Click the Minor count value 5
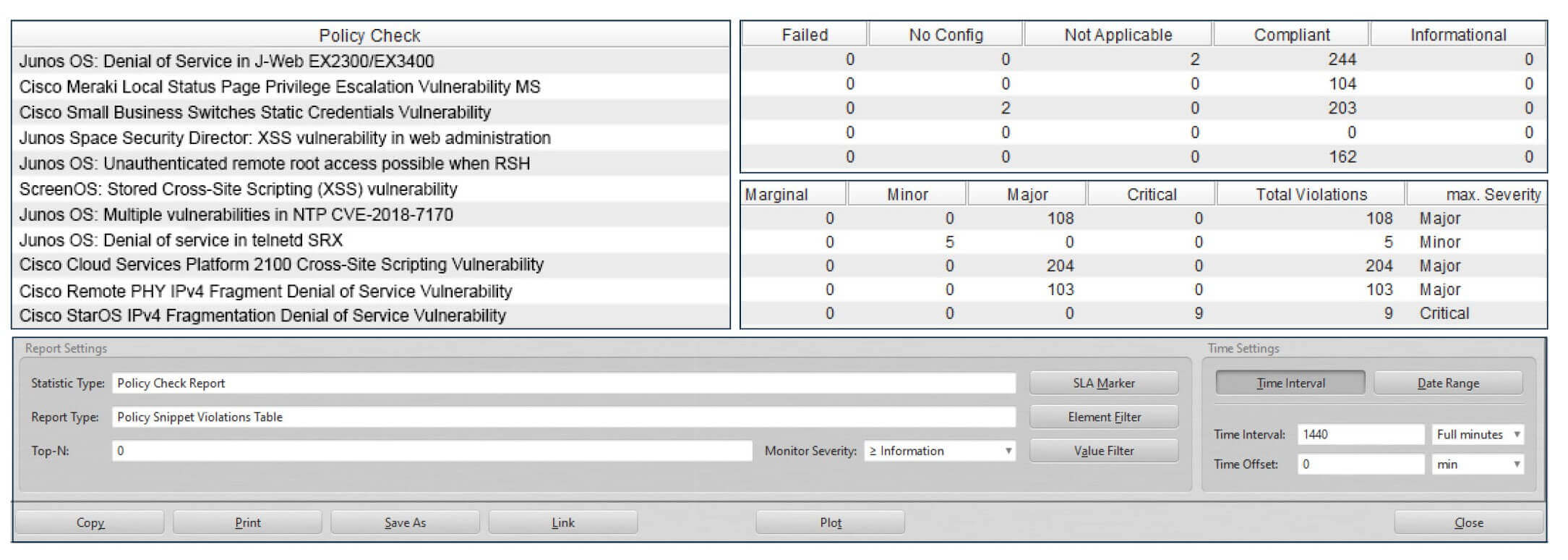 (950, 242)
